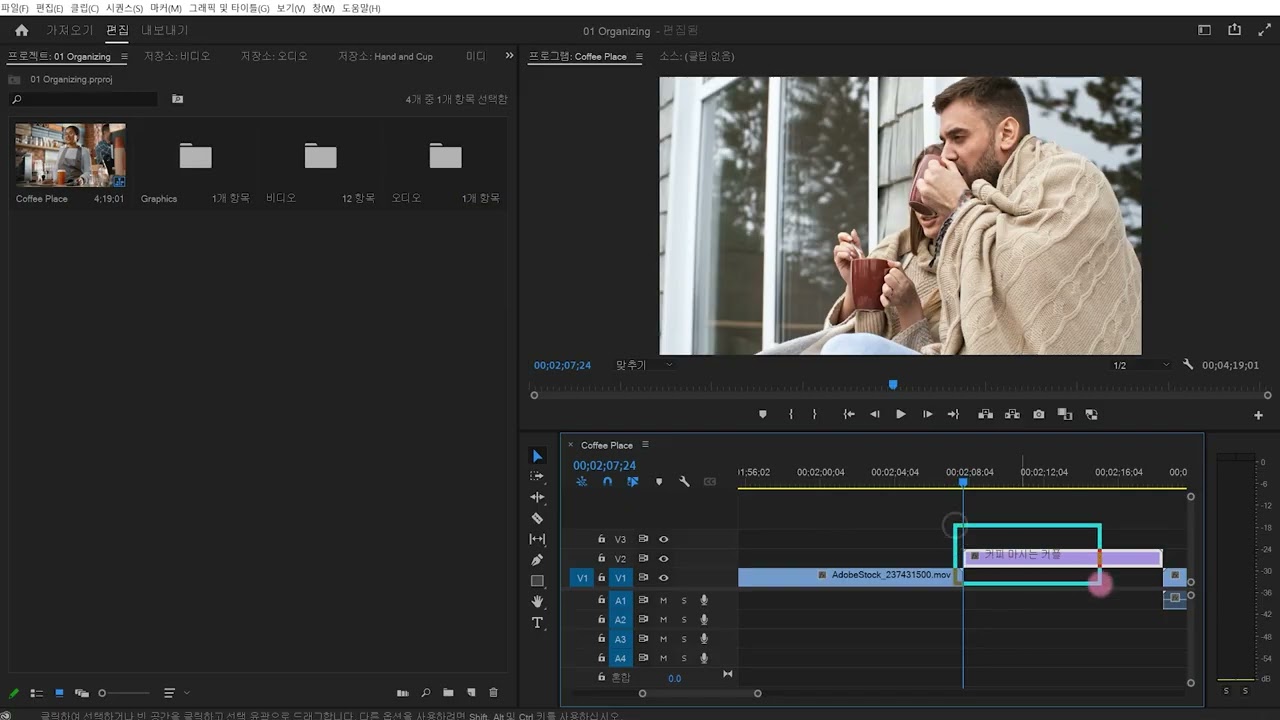Viewport: 1280px width, 720px height.
Task: Mute audio track A1
Action: pos(663,601)
